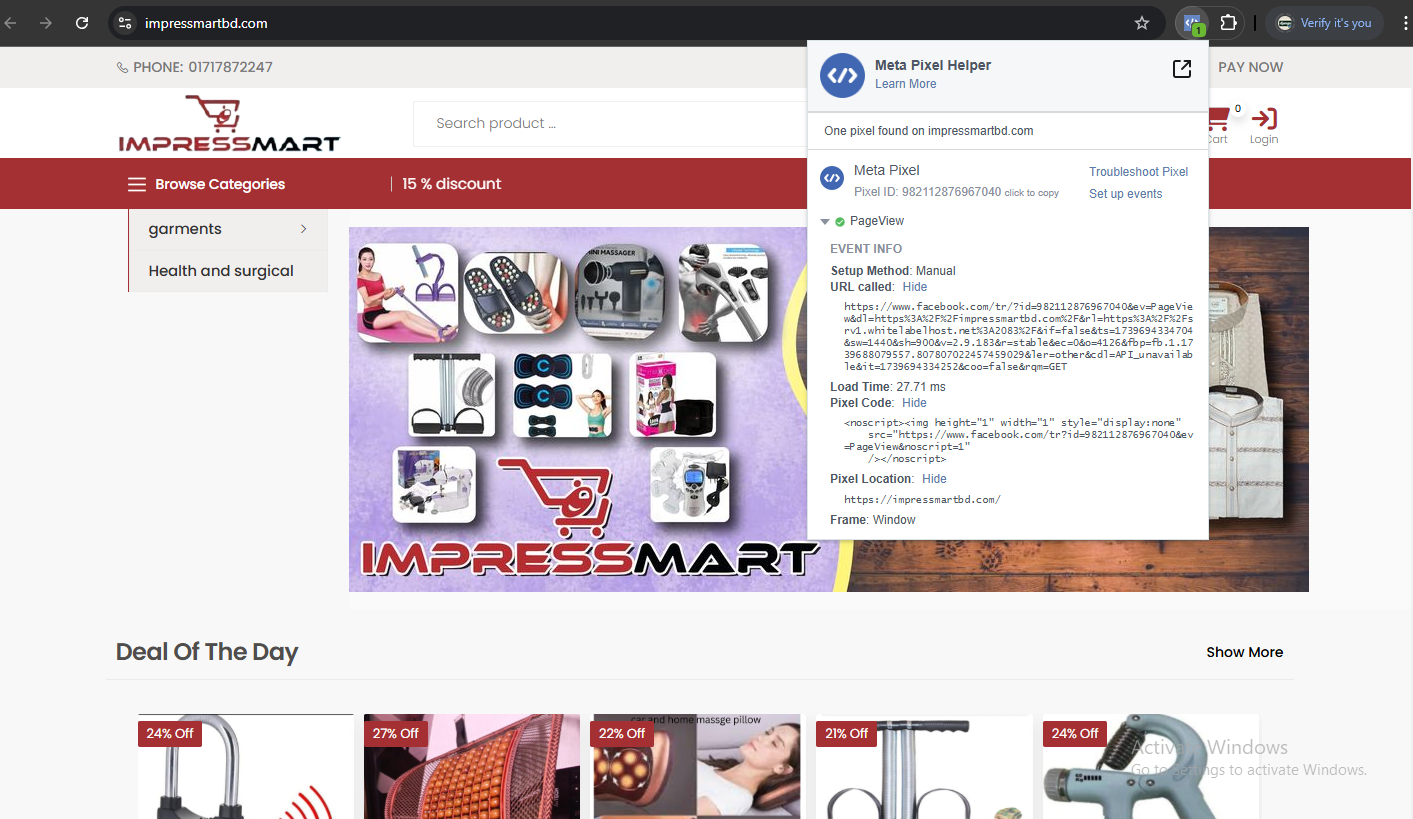Image resolution: width=1413 pixels, height=819 pixels.
Task: Click the Login icon in header
Action: 1263,125
